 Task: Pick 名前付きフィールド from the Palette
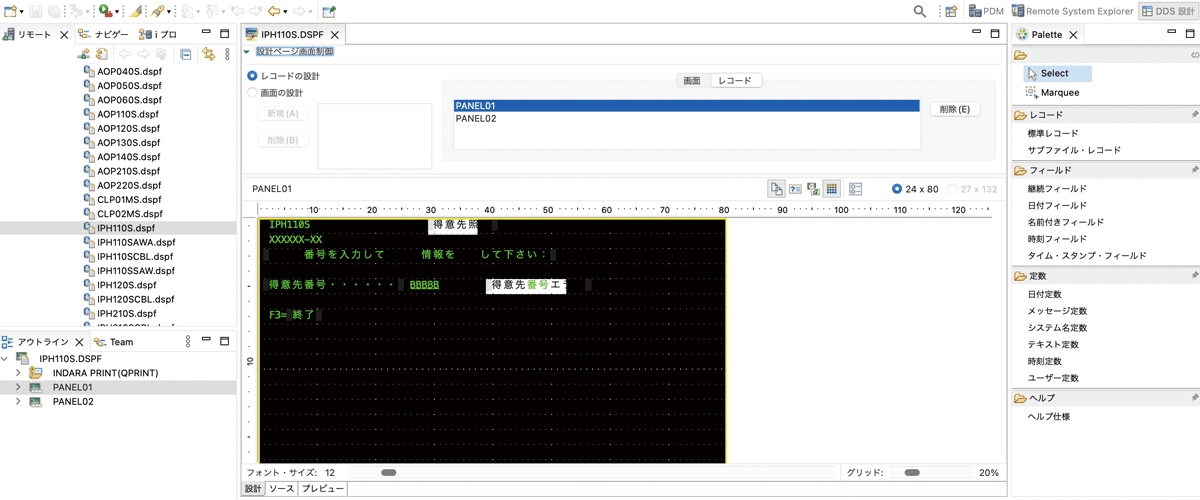tap(1065, 222)
